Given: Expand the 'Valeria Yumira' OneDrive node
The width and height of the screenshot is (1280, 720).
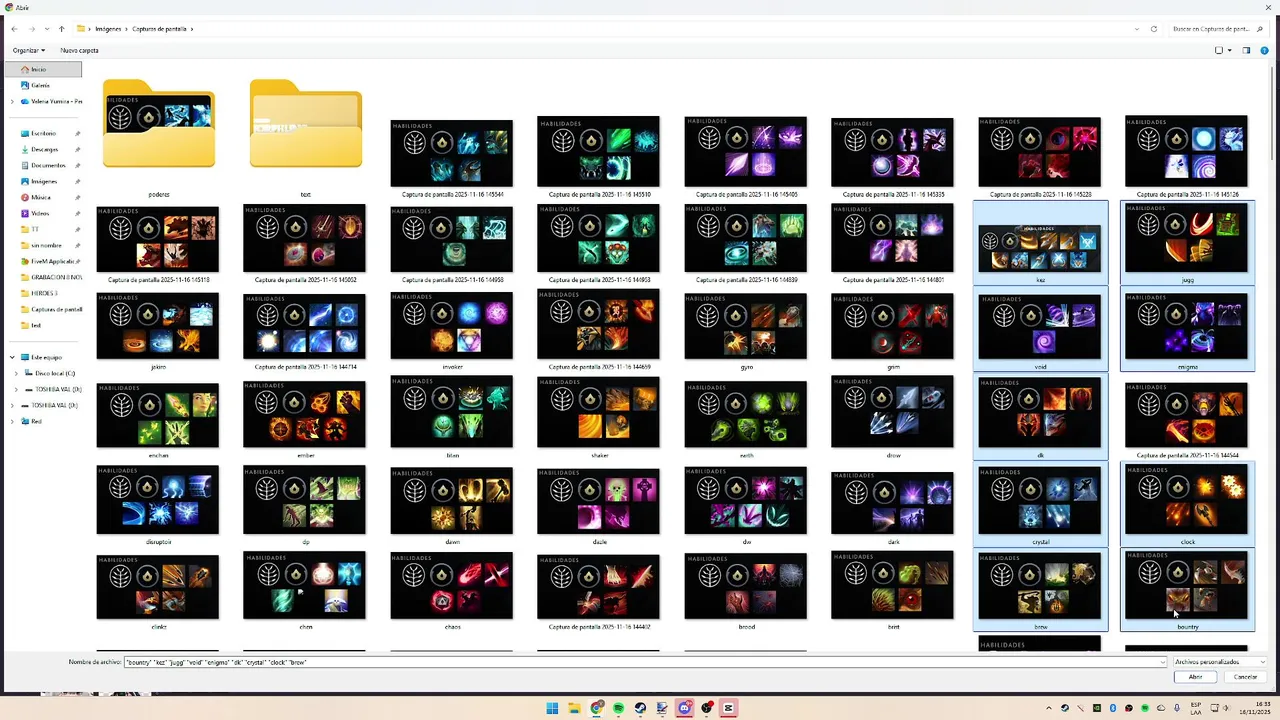Looking at the screenshot, I should [x=13, y=101].
